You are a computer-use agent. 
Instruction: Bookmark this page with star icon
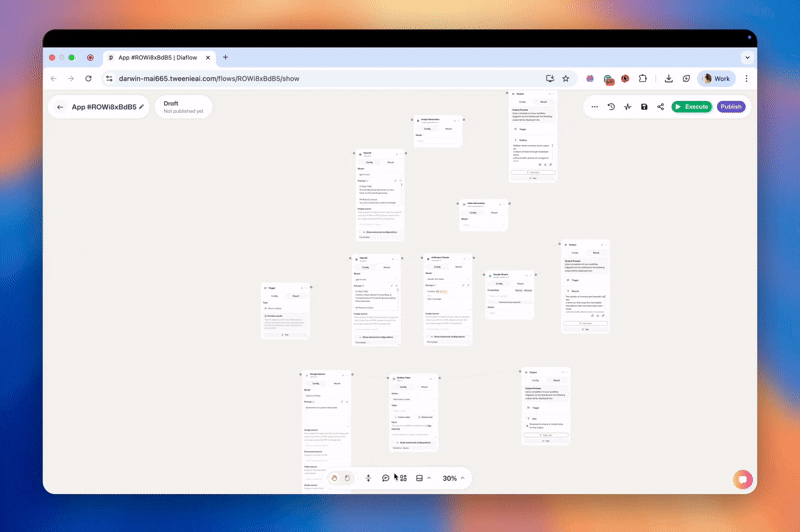[x=566, y=79]
